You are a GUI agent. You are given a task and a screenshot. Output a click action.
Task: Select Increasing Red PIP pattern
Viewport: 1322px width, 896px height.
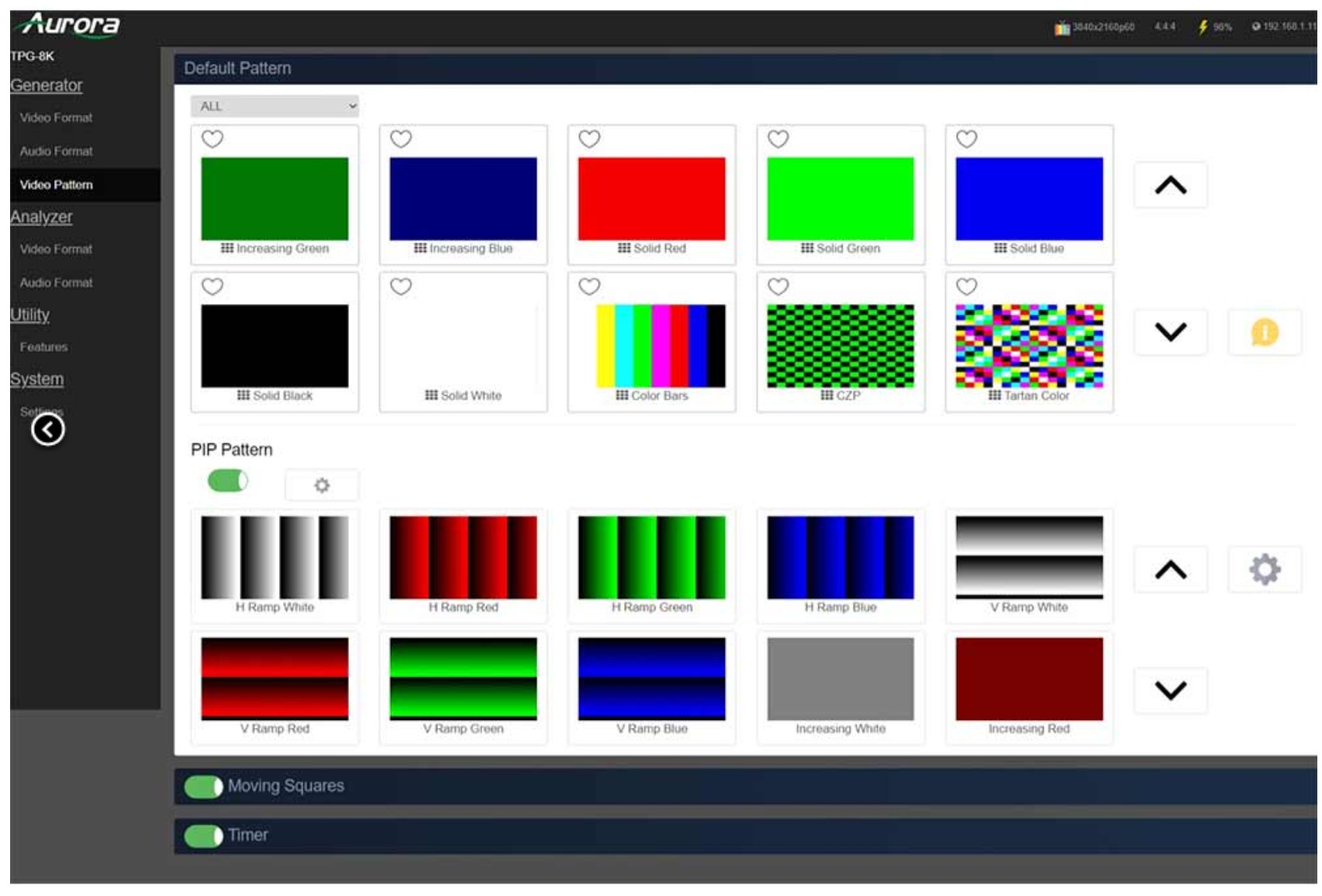(x=1029, y=679)
